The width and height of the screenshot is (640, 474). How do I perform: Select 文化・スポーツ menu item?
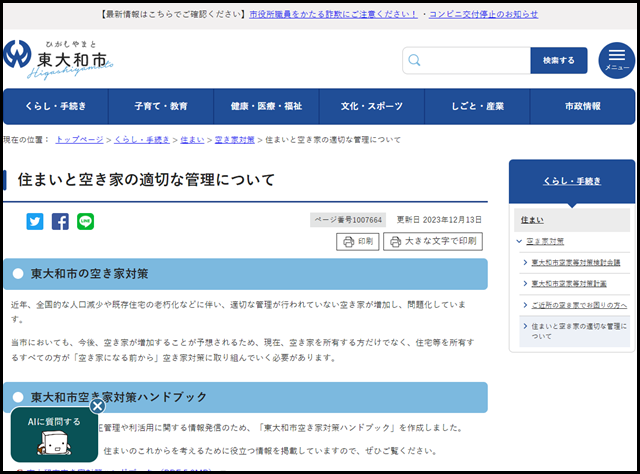[x=371, y=106]
